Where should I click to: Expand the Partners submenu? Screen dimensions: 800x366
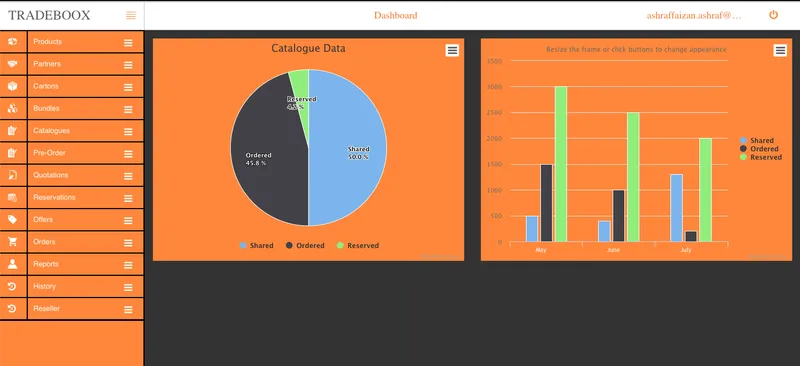128,65
